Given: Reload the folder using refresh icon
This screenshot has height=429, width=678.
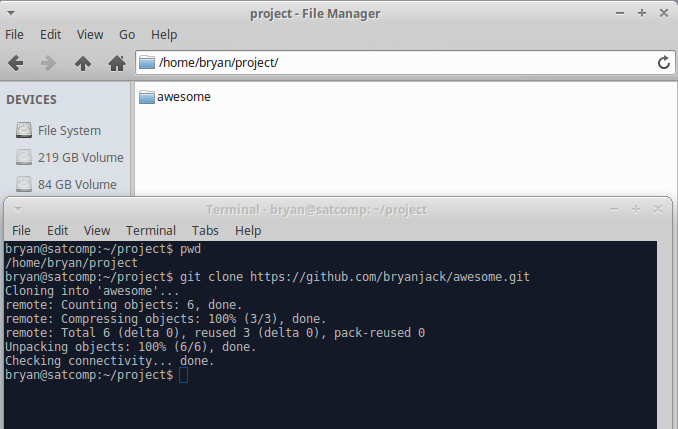Looking at the screenshot, I should (664, 63).
